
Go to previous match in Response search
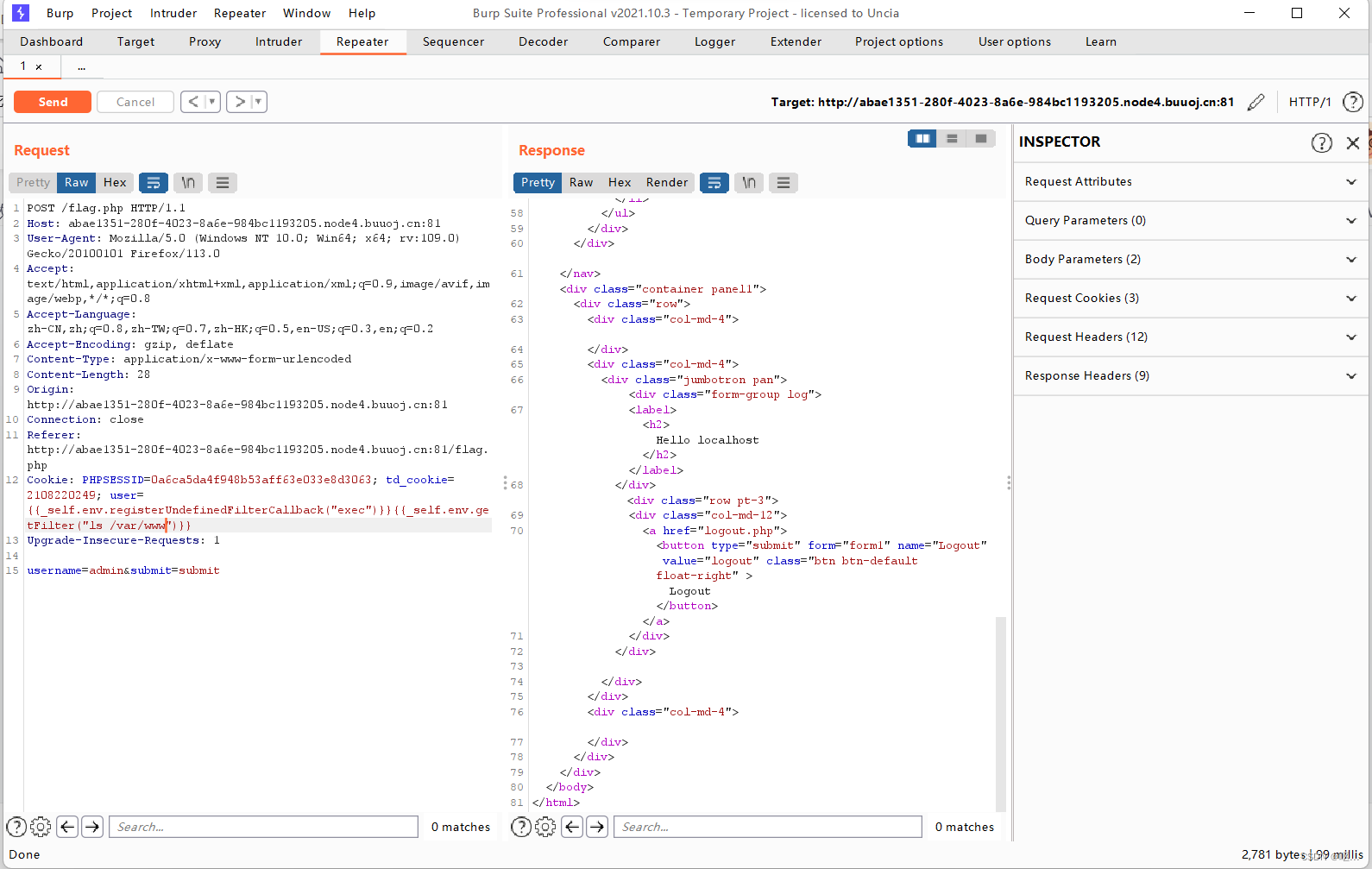572,827
